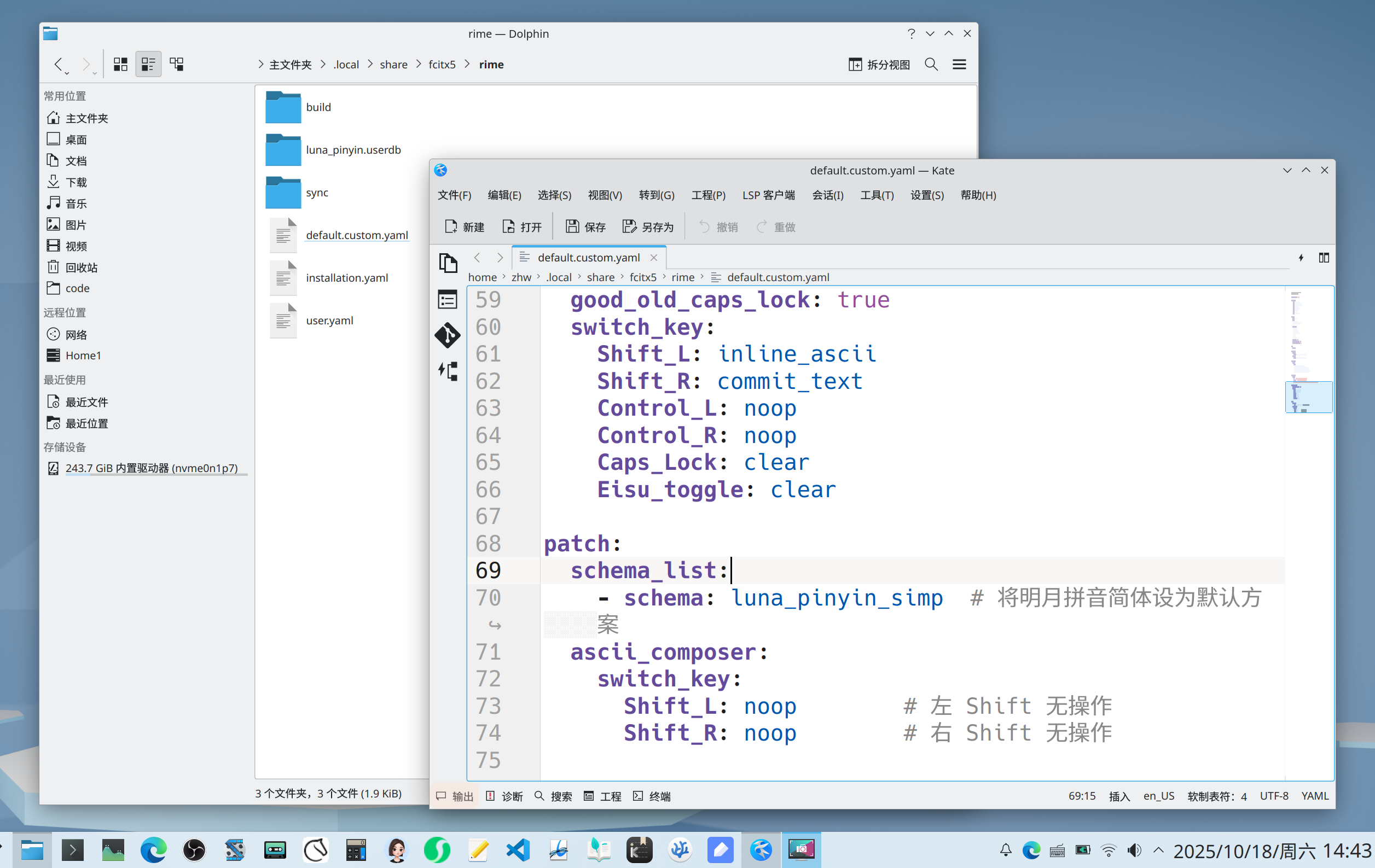Click the quick open lightning icon
The height and width of the screenshot is (868, 1375).
[1301, 258]
